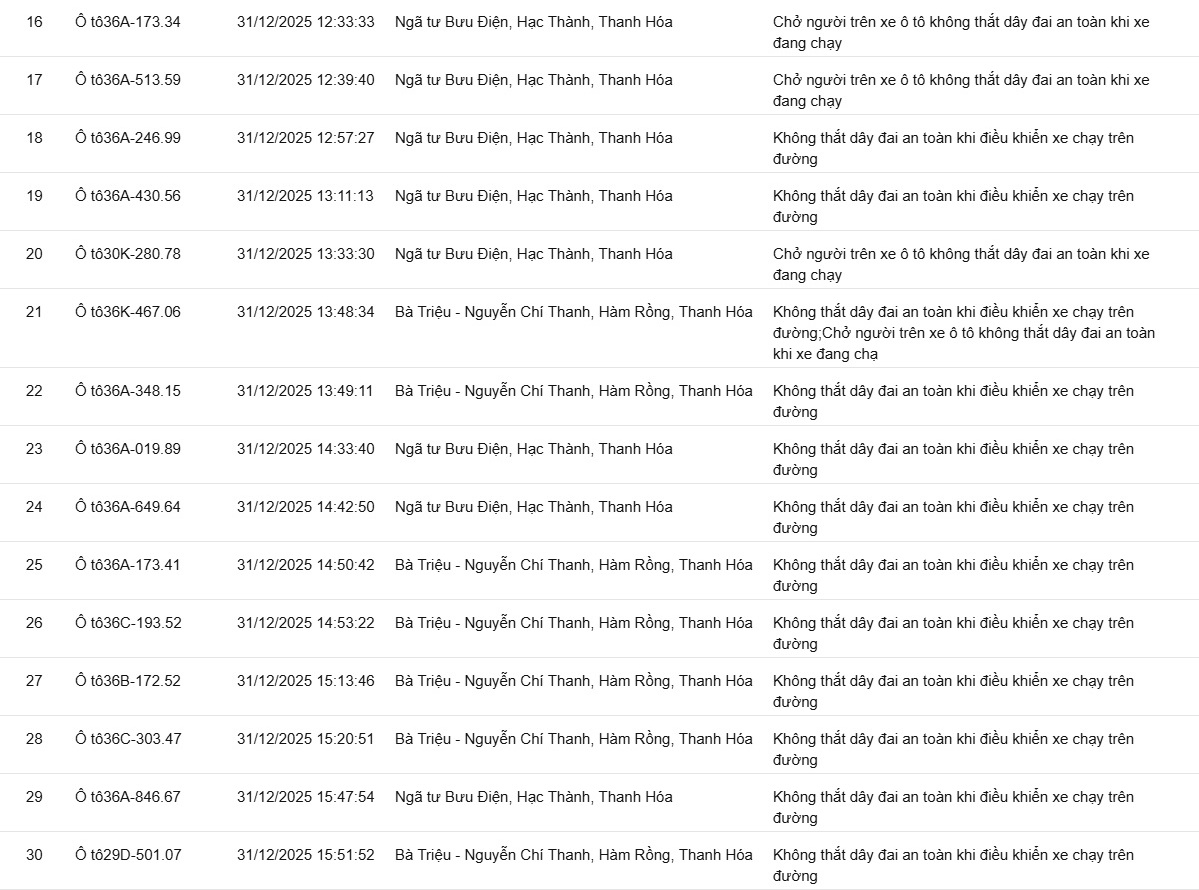This screenshot has height=890, width=1199.
Task: Select row number 19
Action: (34, 196)
